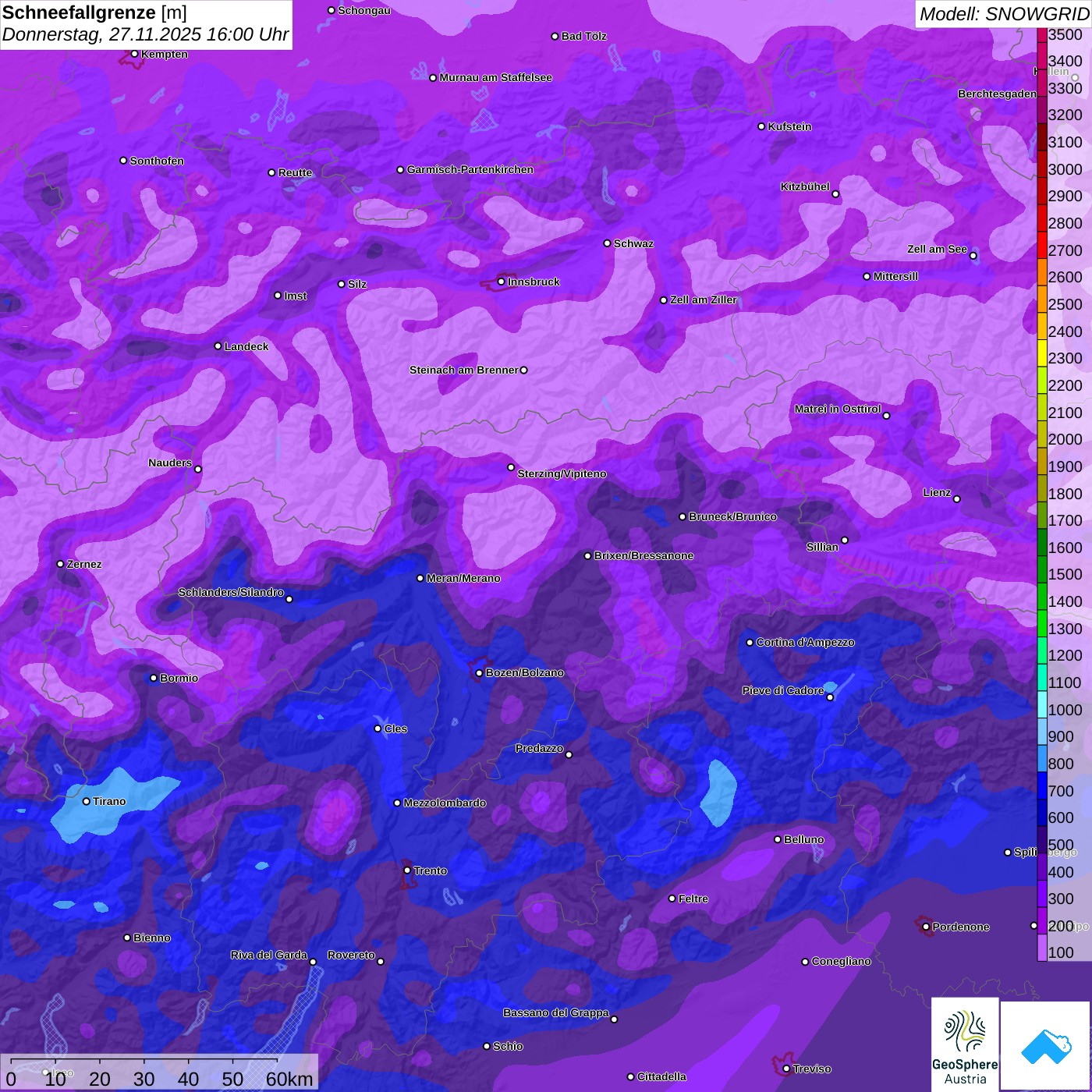Screen dimensions: 1092x1092
Task: Click the Bruneck/Brunico label
Action: 732,516
